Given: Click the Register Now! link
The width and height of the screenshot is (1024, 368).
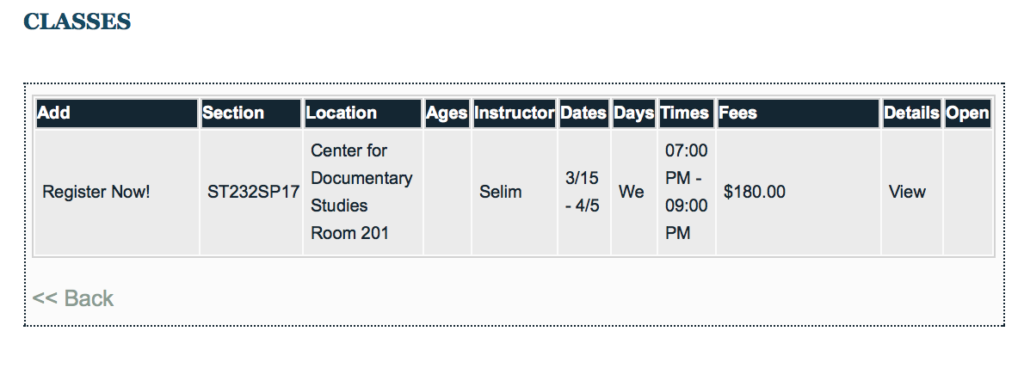Looking at the screenshot, I should 96,192.
